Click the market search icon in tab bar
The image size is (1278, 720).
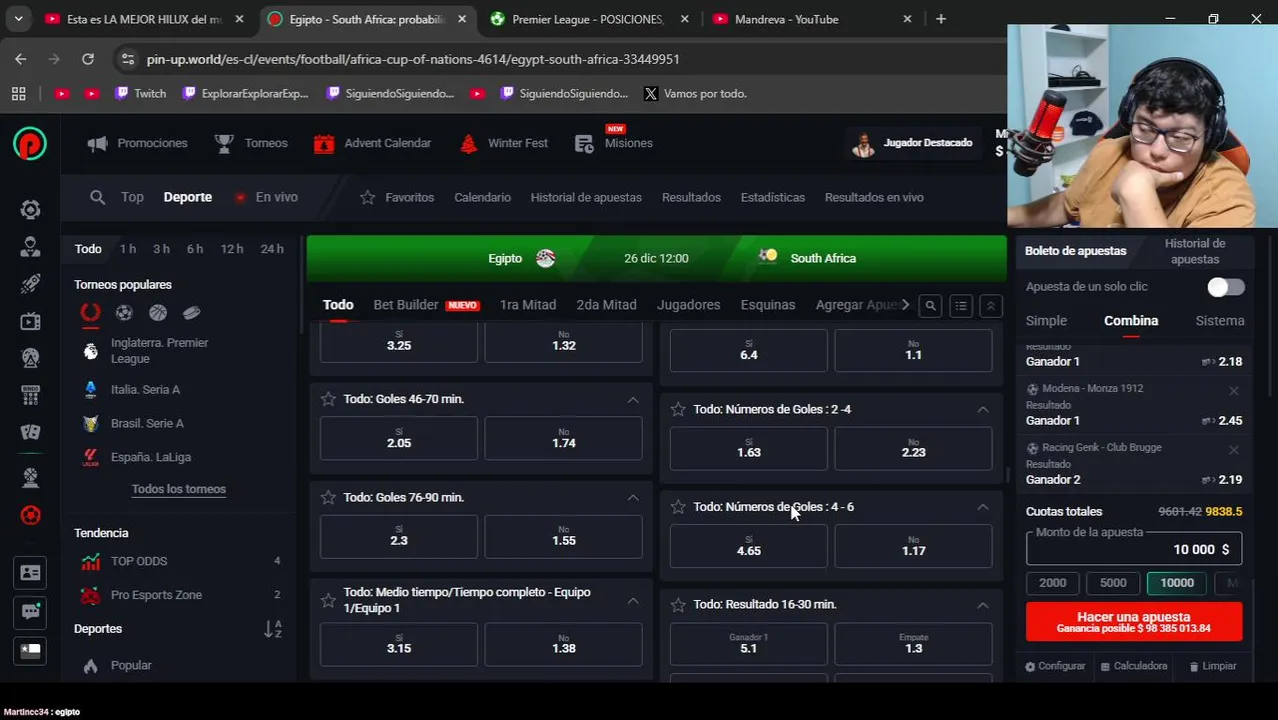(x=930, y=305)
